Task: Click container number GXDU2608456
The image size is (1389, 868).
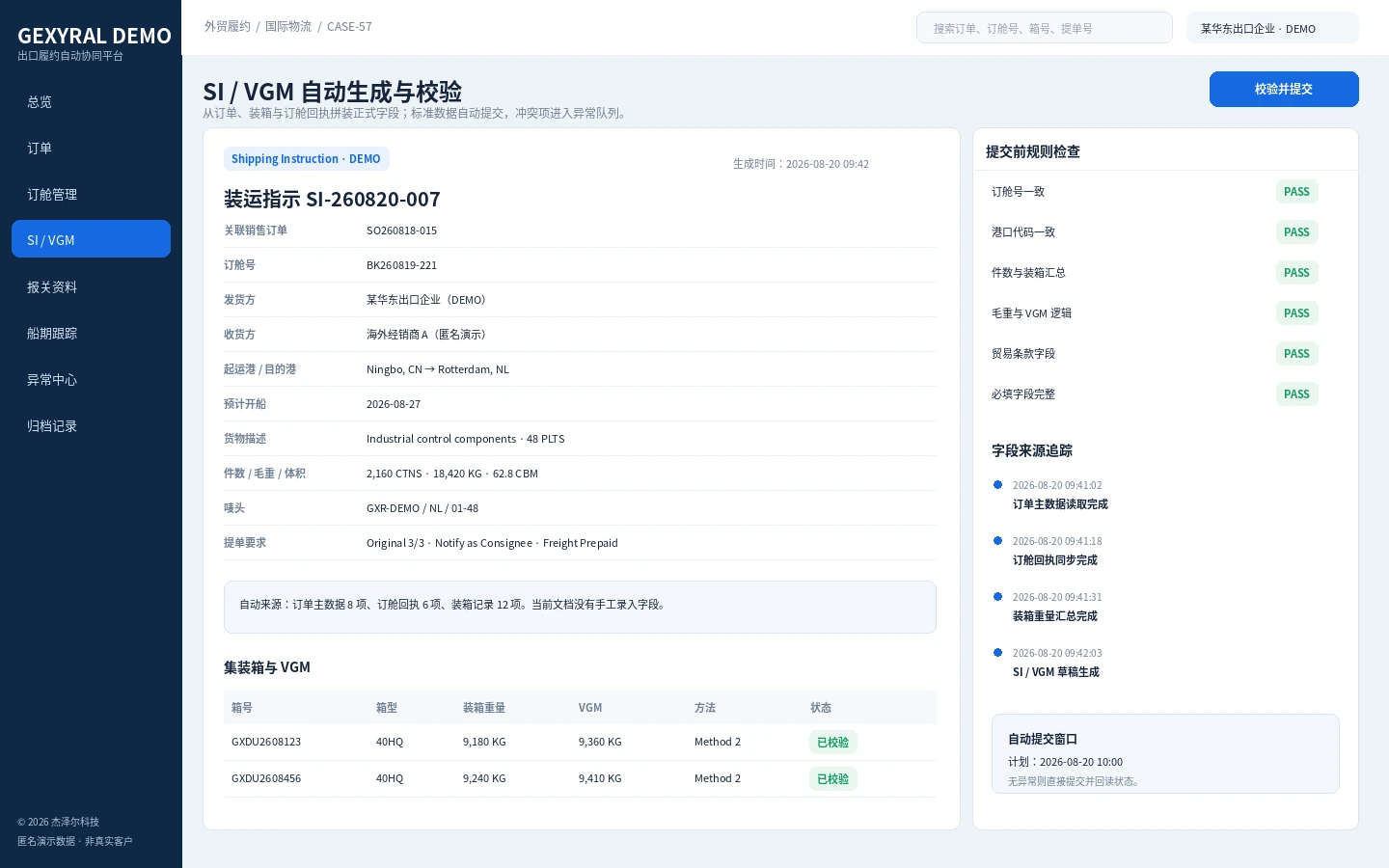Action: coord(266,778)
